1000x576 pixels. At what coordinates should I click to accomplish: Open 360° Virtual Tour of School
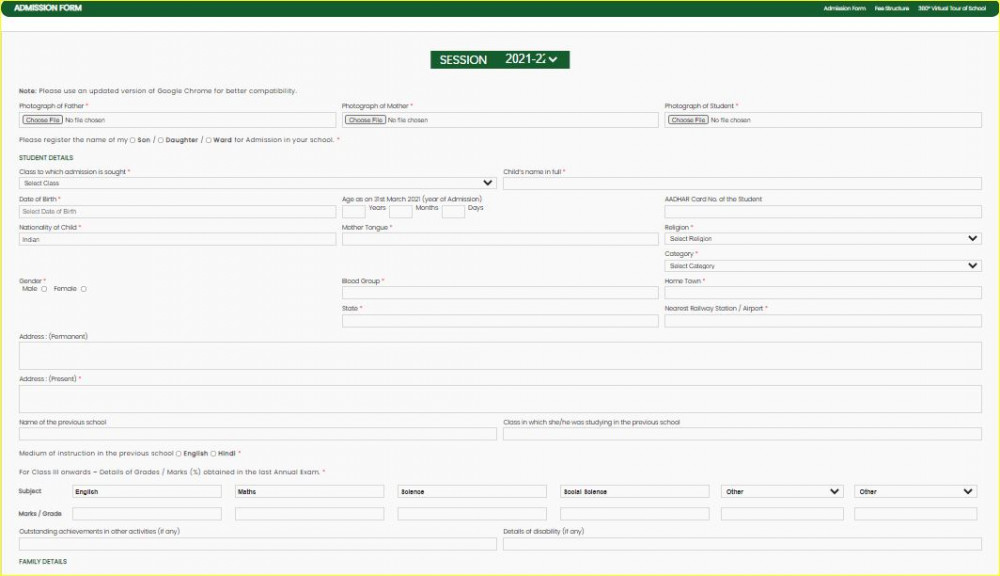click(x=952, y=8)
